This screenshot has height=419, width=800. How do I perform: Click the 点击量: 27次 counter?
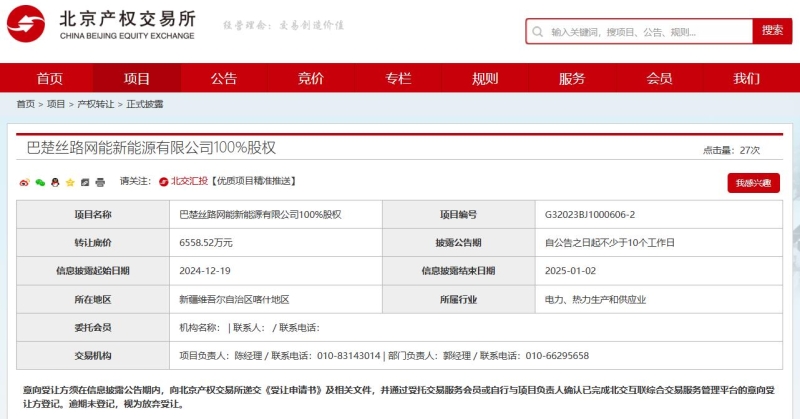tap(731, 150)
